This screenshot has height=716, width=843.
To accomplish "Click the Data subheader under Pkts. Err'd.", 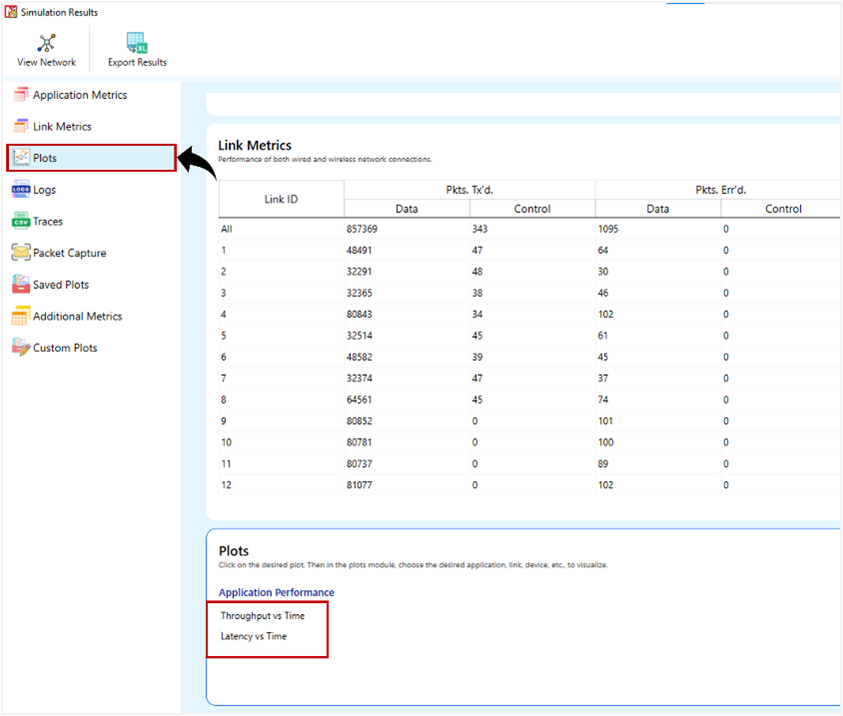I will point(657,209).
